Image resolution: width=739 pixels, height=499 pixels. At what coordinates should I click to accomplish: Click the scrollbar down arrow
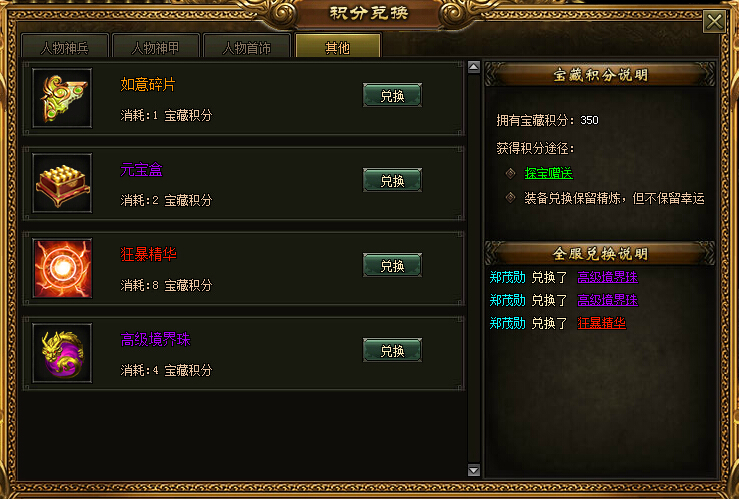[474, 470]
